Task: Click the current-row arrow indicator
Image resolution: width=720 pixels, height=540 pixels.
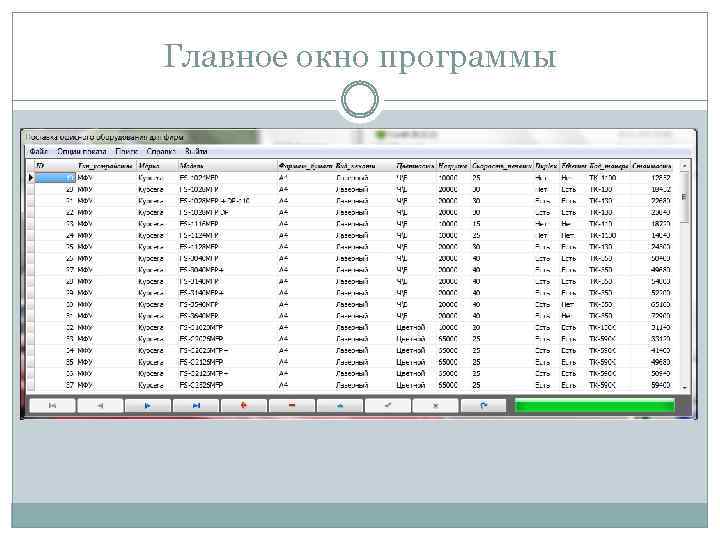Action: click(x=31, y=177)
